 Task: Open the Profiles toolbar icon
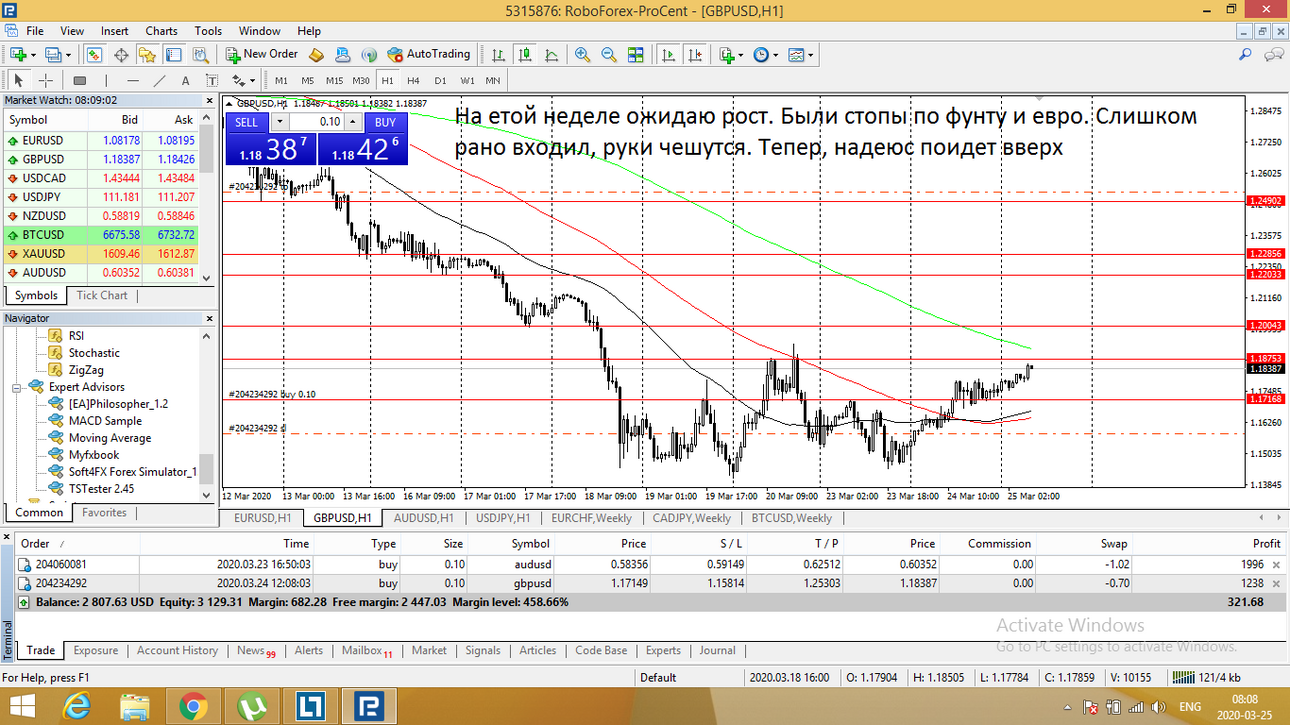[x=53, y=55]
